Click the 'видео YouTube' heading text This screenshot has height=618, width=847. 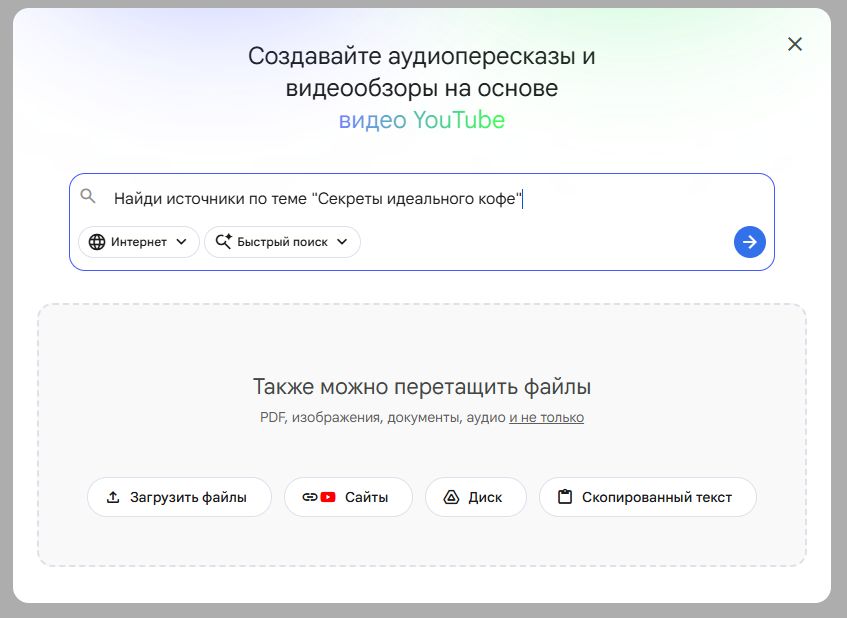pyautogui.click(x=422, y=120)
